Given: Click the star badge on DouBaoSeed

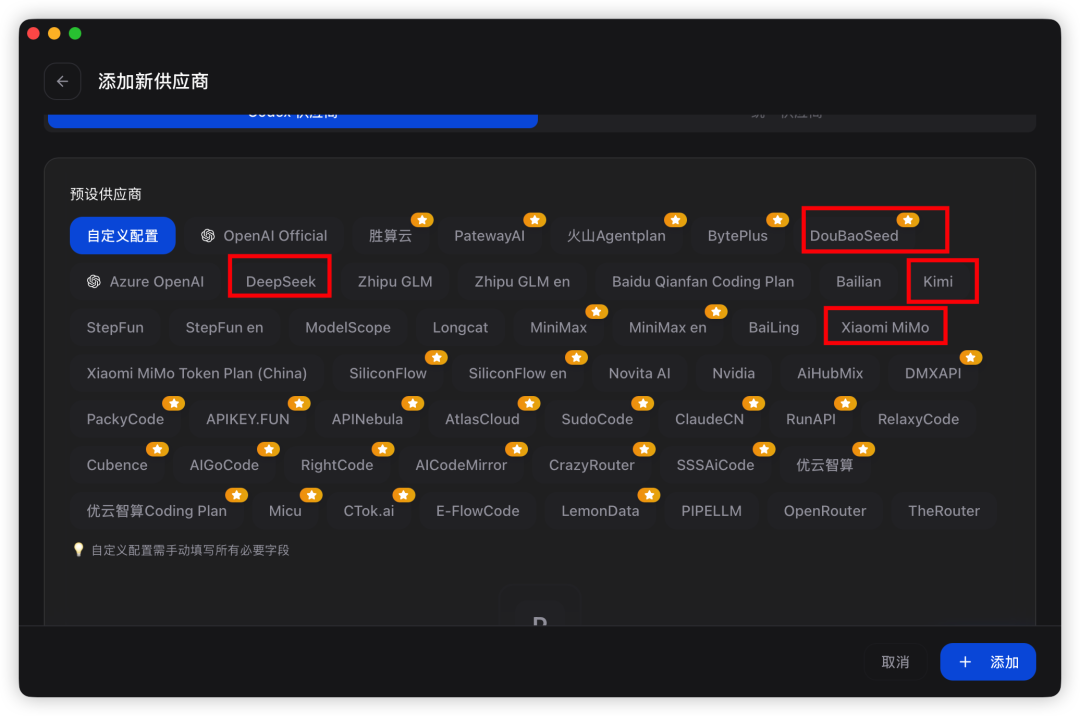Looking at the screenshot, I should pos(908,220).
